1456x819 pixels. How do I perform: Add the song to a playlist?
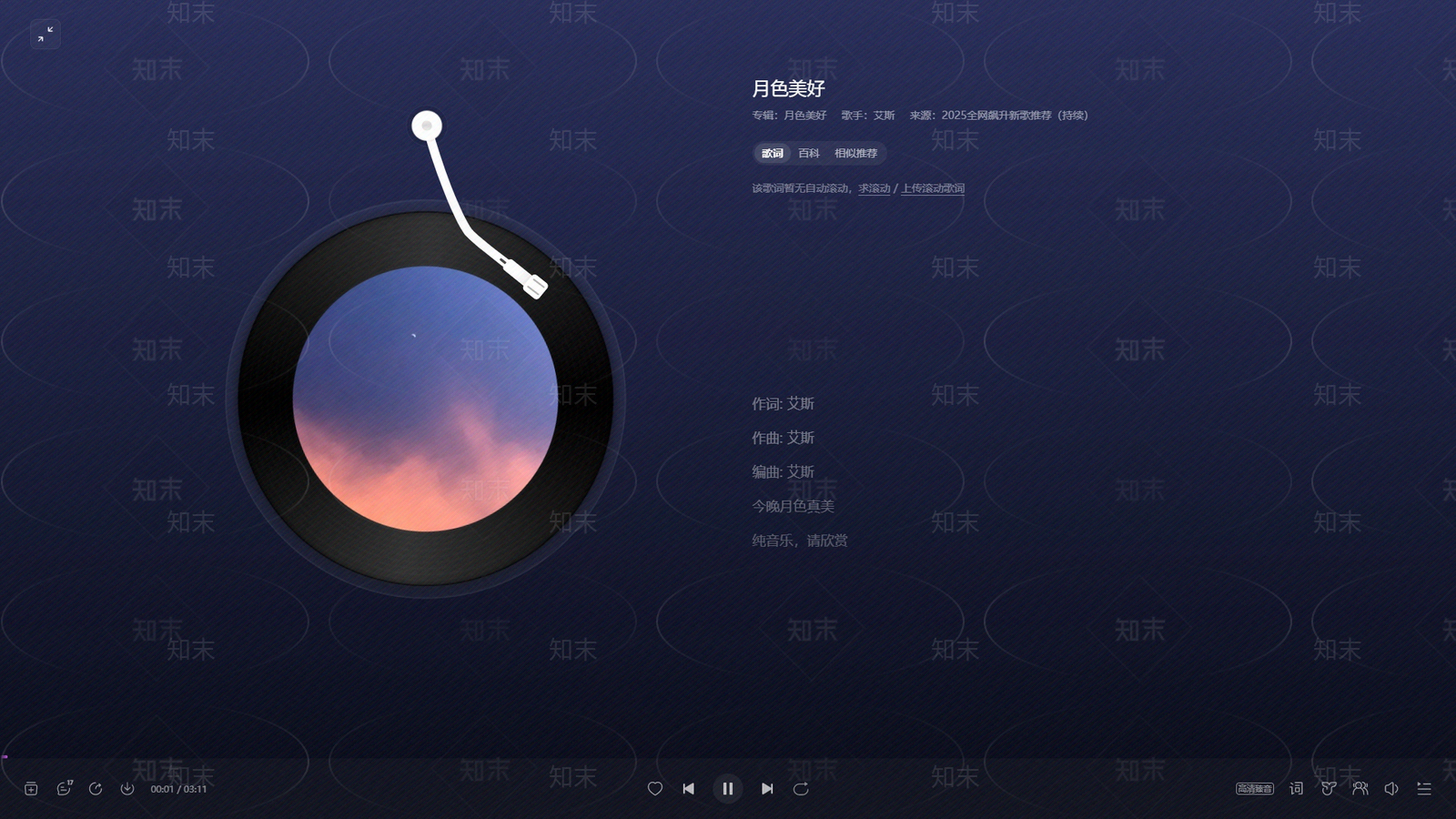tap(31, 789)
